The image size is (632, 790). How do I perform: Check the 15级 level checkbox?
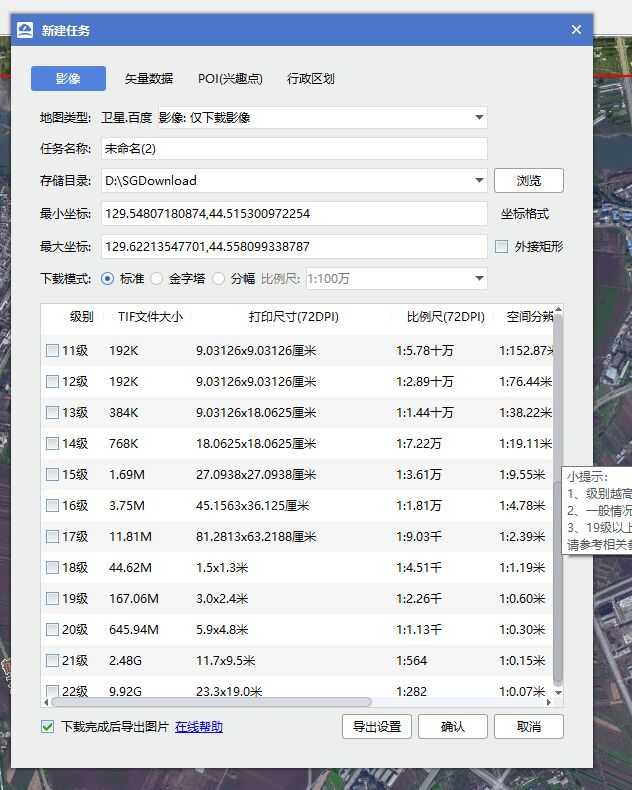point(52,475)
